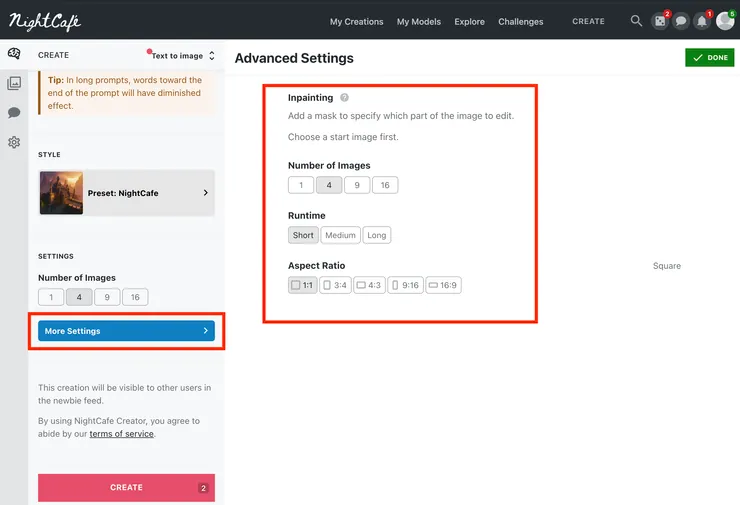
Task: Open the gallery icon in left sidebar
Action: point(14,84)
